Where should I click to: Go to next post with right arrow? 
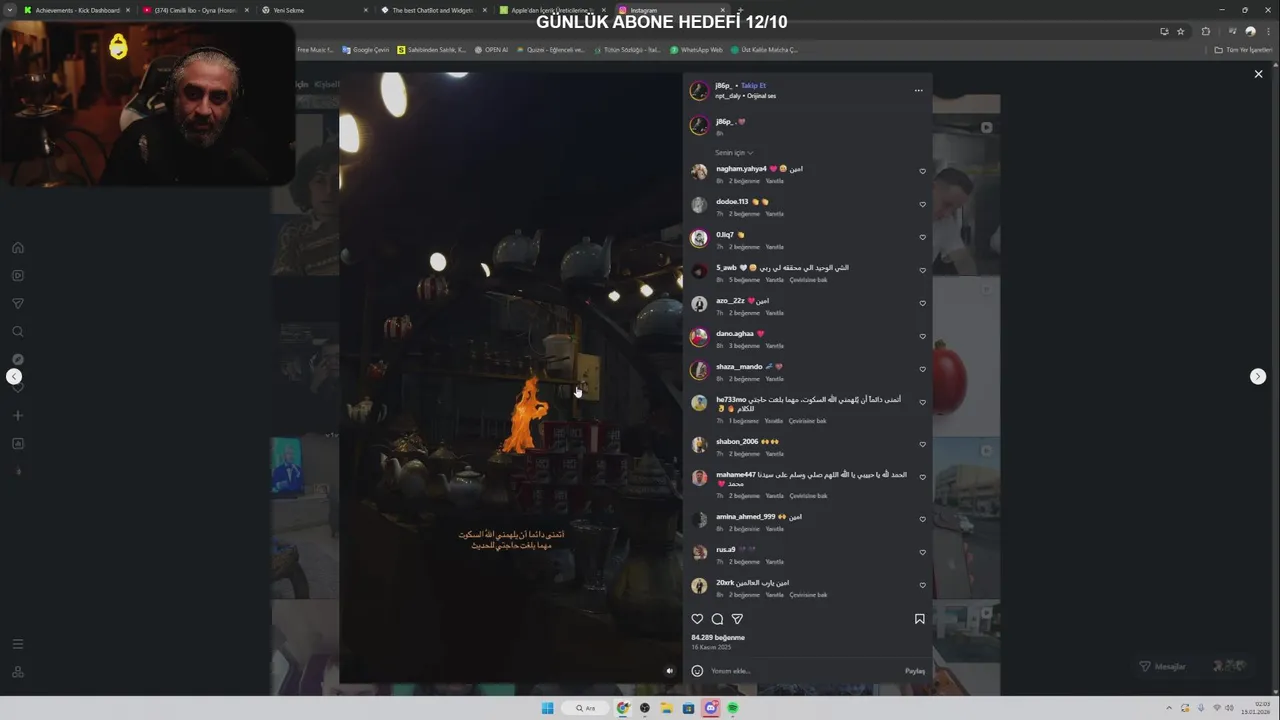[1258, 376]
